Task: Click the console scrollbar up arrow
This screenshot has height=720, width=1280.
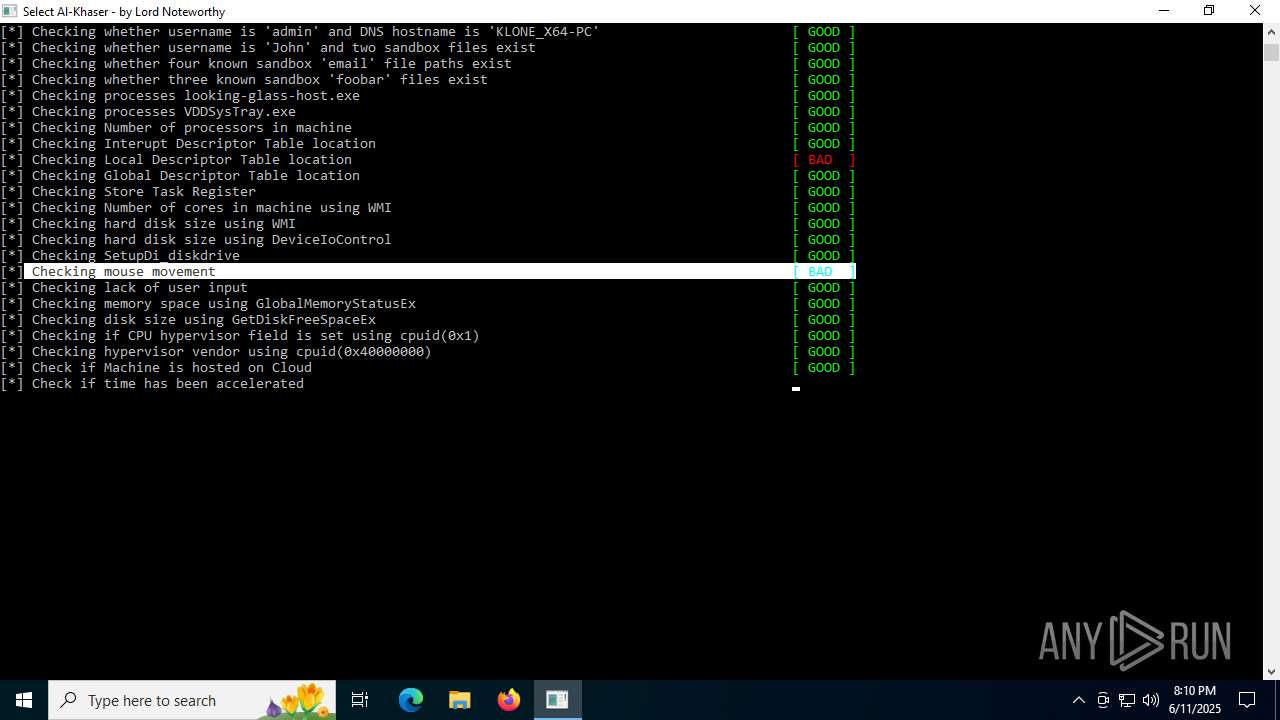Action: [x=1271, y=32]
